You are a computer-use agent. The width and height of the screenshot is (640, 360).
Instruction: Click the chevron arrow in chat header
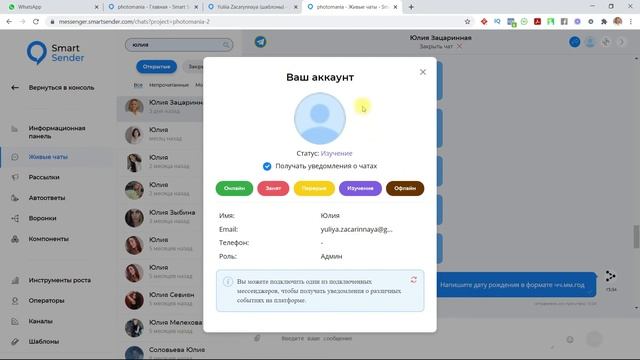point(621,42)
